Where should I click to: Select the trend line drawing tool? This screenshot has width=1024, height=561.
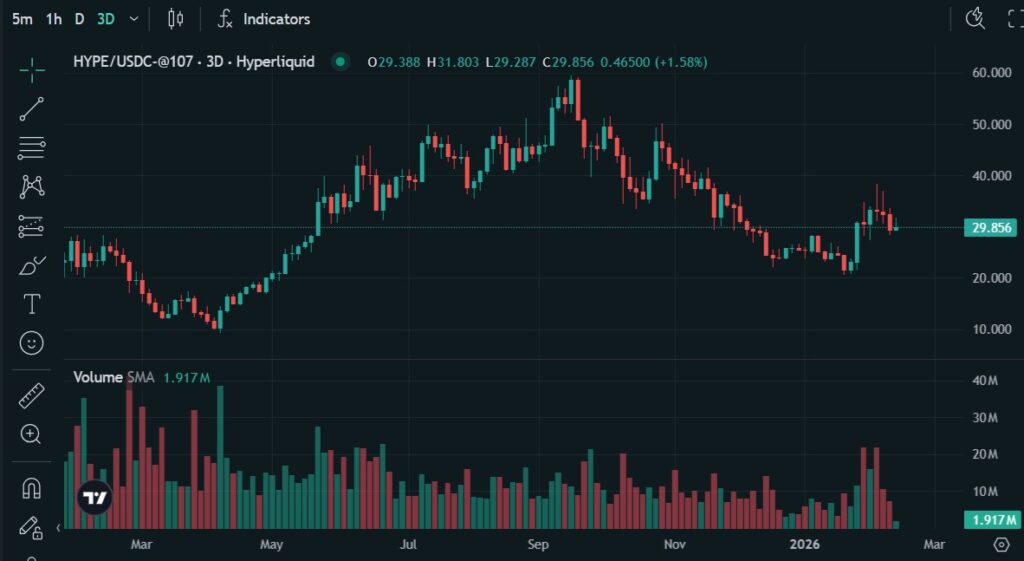point(32,109)
